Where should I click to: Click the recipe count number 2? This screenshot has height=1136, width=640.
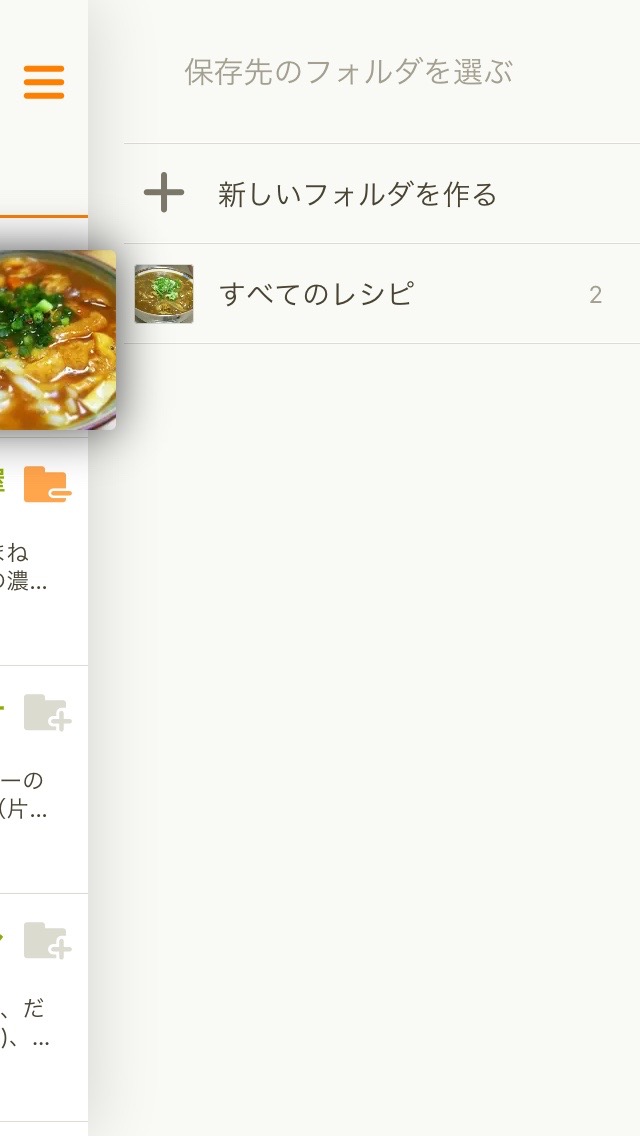click(595, 295)
